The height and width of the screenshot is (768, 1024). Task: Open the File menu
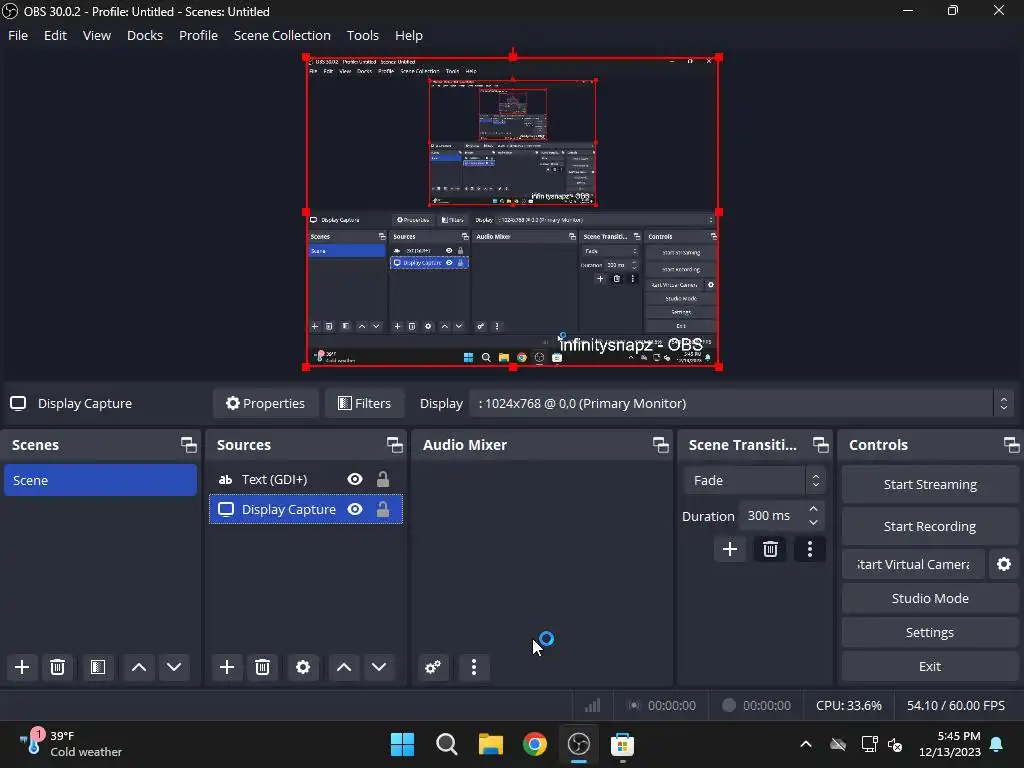point(18,35)
